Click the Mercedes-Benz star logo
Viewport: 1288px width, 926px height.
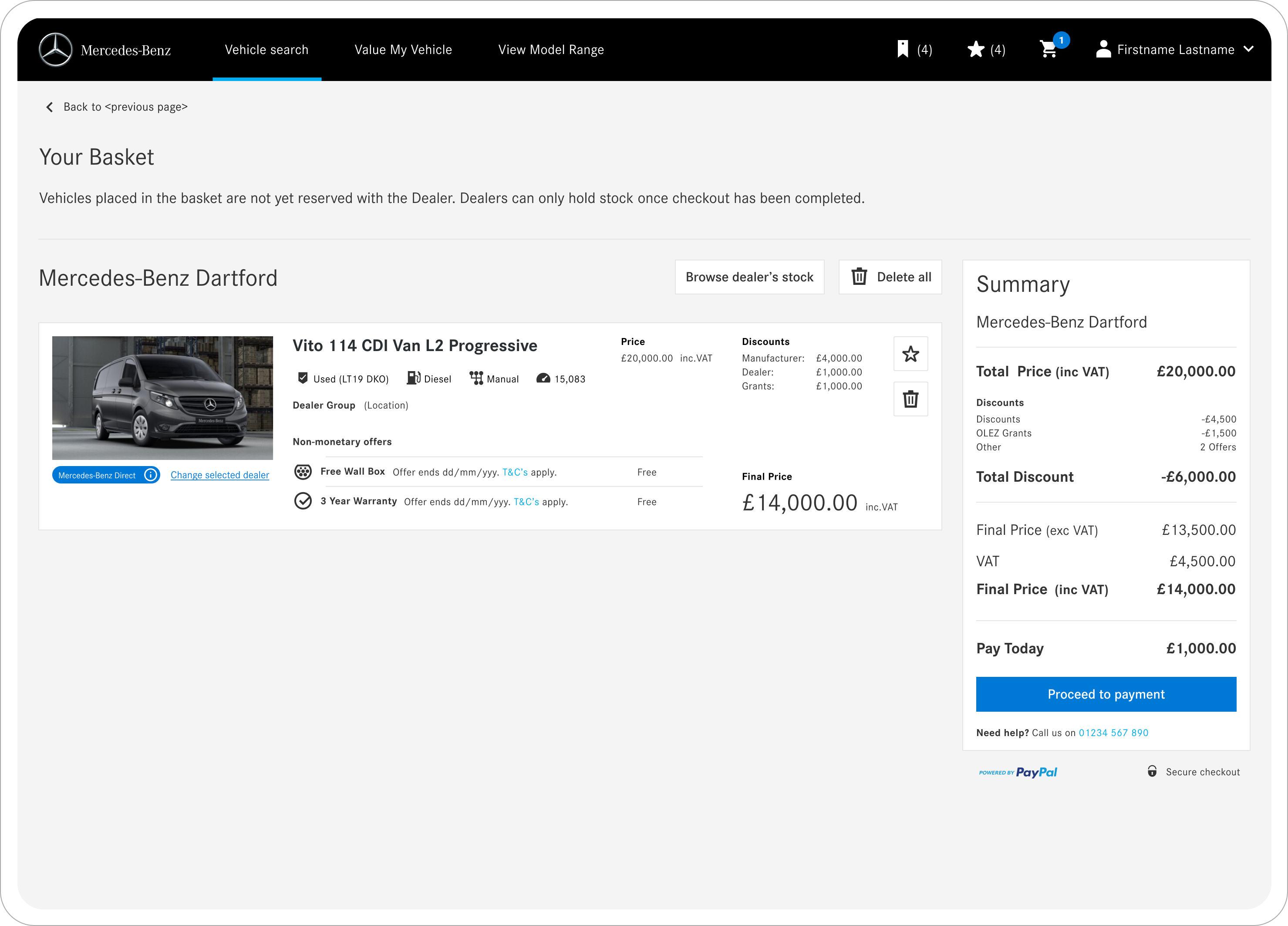[56, 49]
